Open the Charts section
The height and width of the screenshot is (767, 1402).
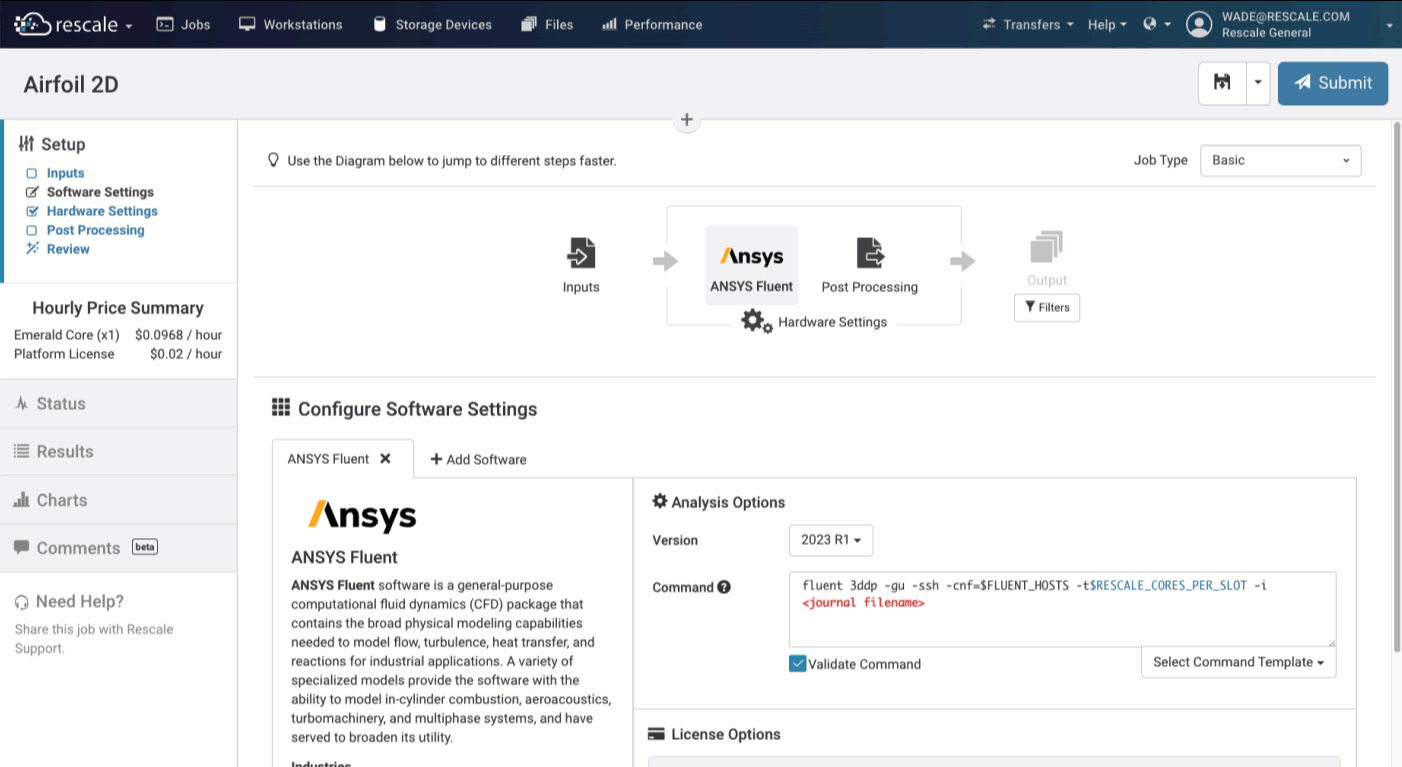tap(119, 500)
